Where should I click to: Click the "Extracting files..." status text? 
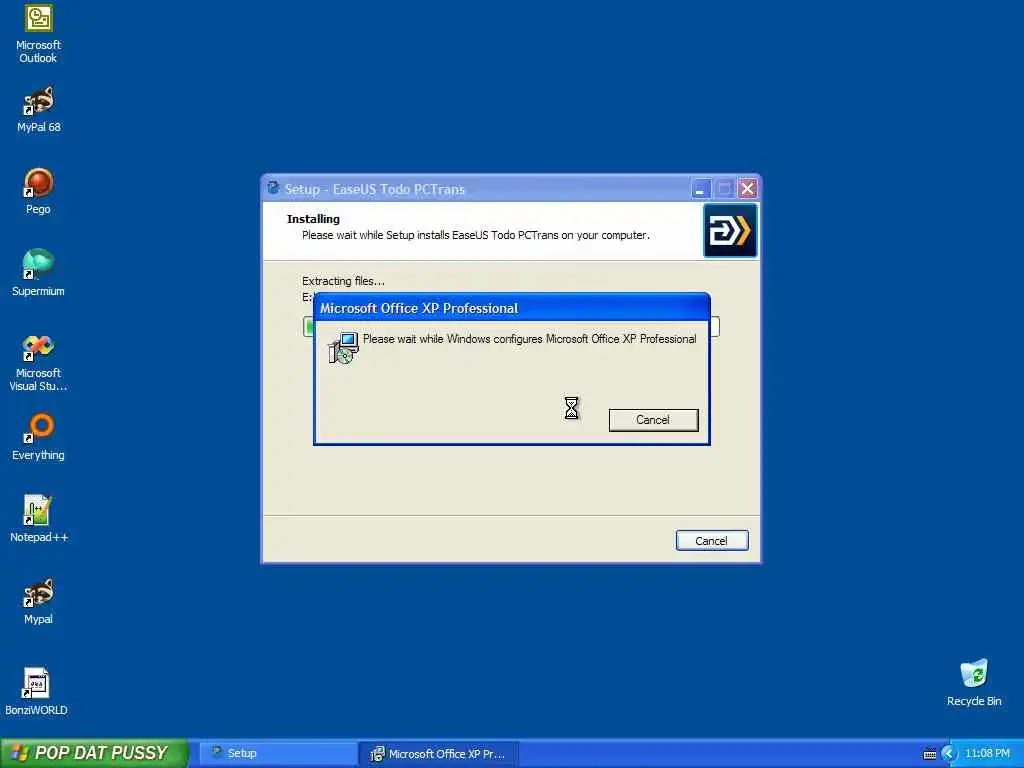click(x=343, y=281)
